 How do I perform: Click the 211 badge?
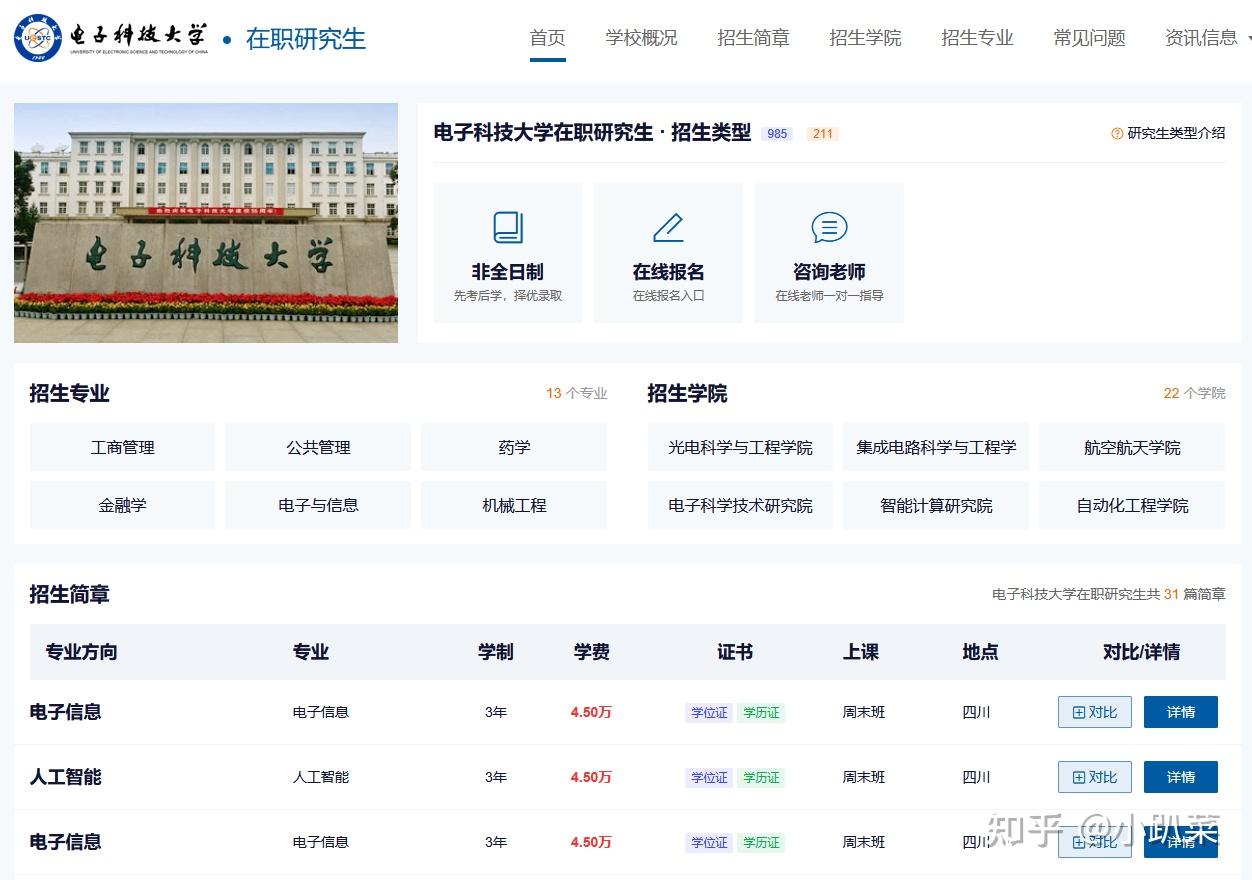(823, 133)
